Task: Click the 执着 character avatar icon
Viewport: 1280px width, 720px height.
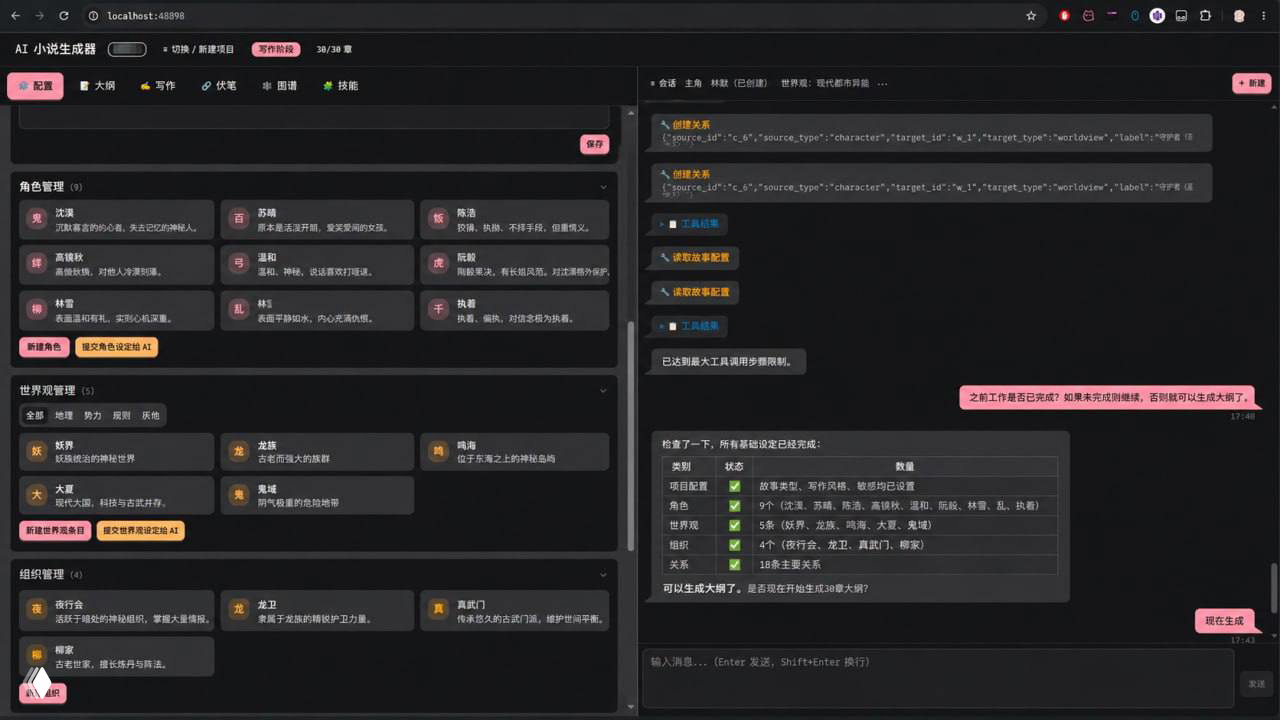Action: click(x=438, y=310)
